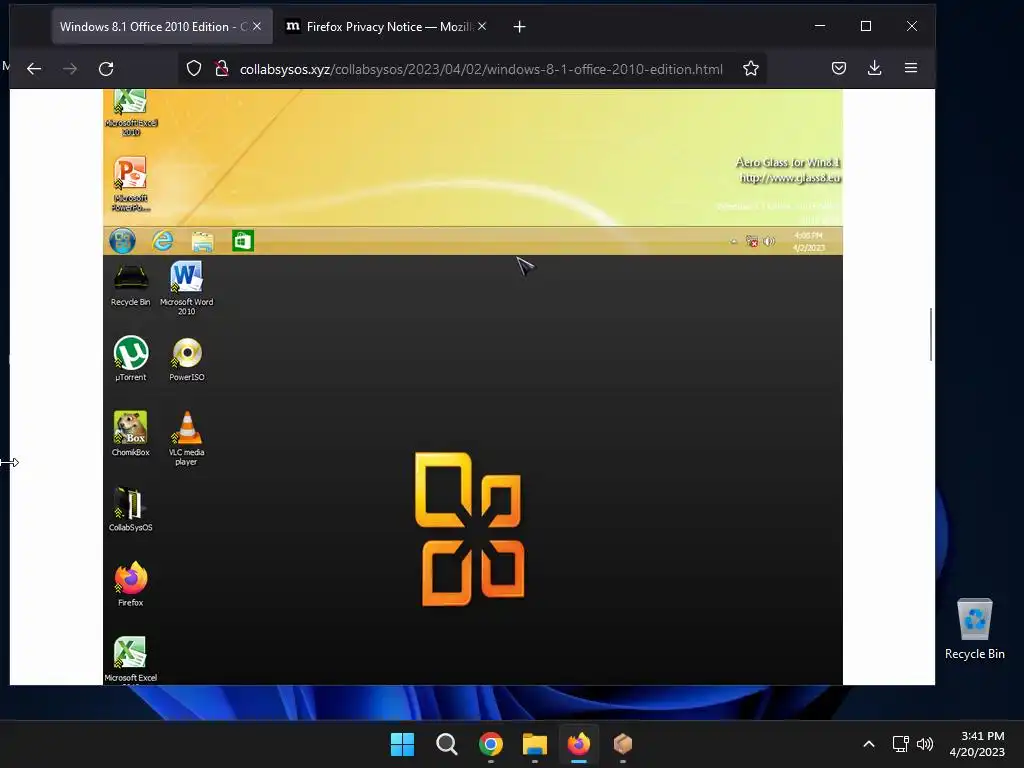Screen dimensions: 1024x768
Task: Click the network error icon in screenshot tray
Action: tap(752, 241)
